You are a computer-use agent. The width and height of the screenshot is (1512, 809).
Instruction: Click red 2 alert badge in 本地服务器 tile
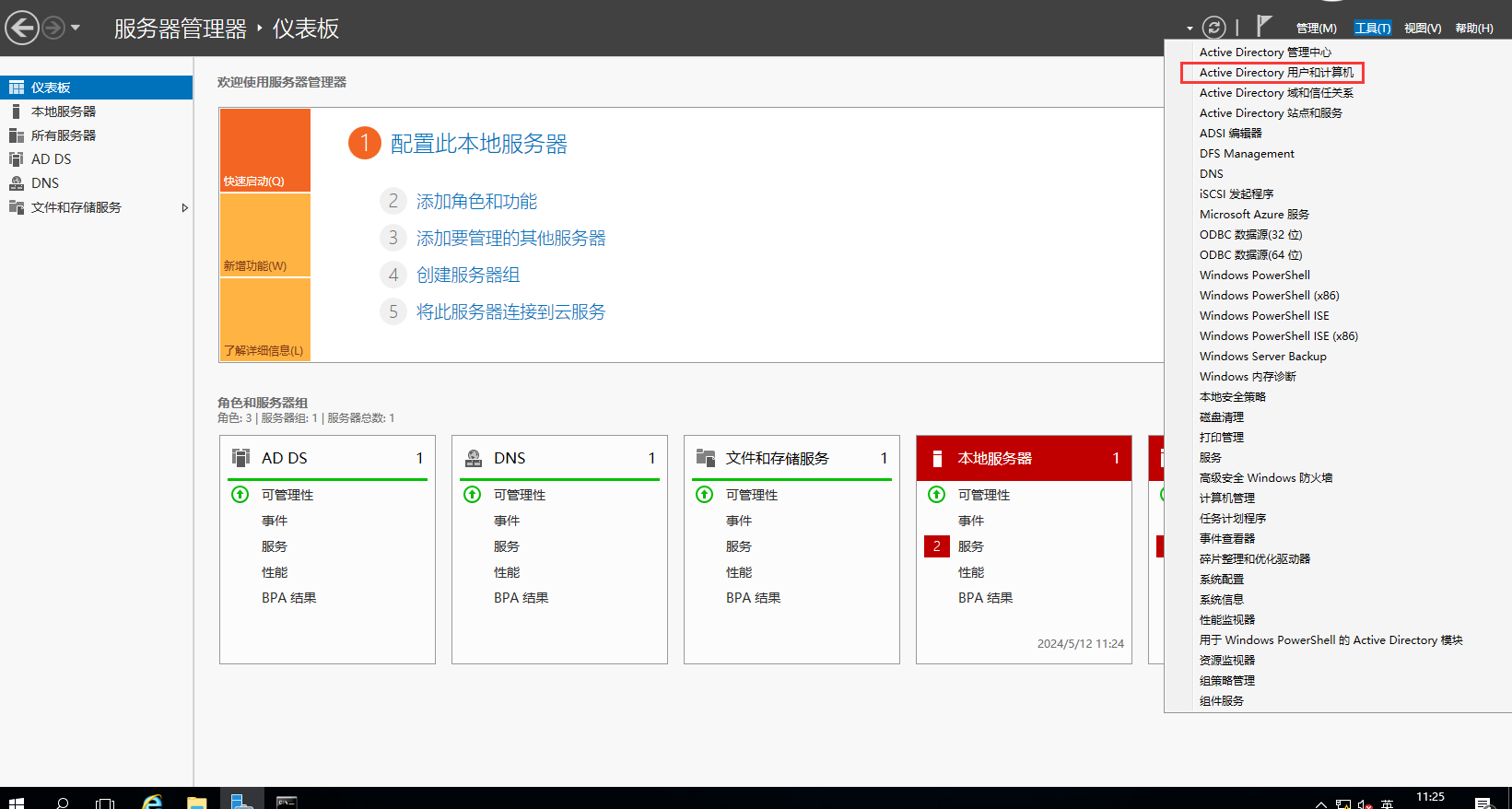point(937,546)
